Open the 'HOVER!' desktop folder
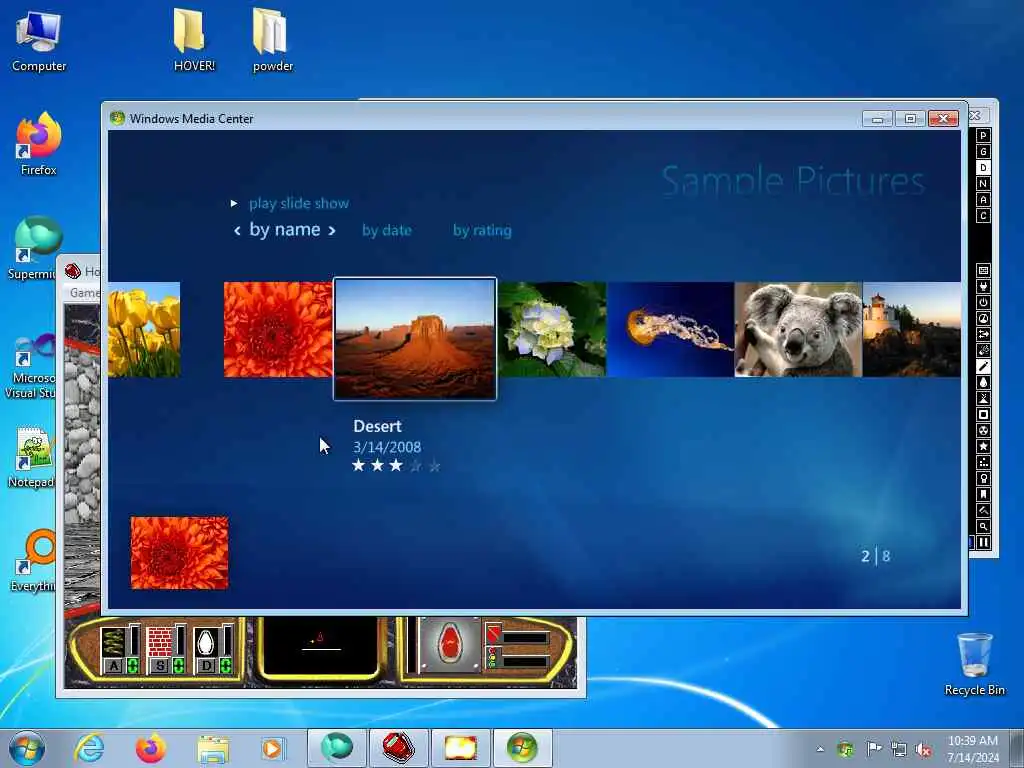This screenshot has width=1024, height=768. click(193, 39)
